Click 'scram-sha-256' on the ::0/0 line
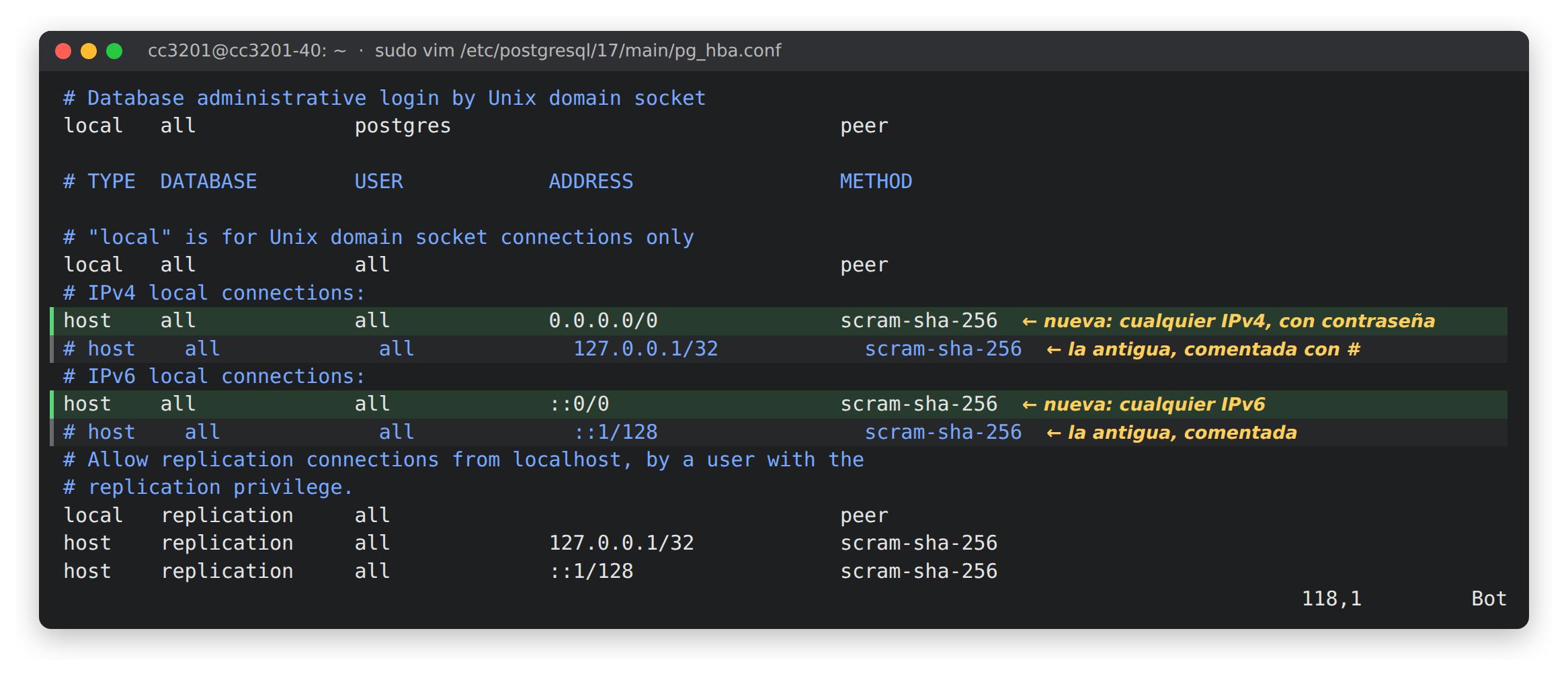 (919, 404)
